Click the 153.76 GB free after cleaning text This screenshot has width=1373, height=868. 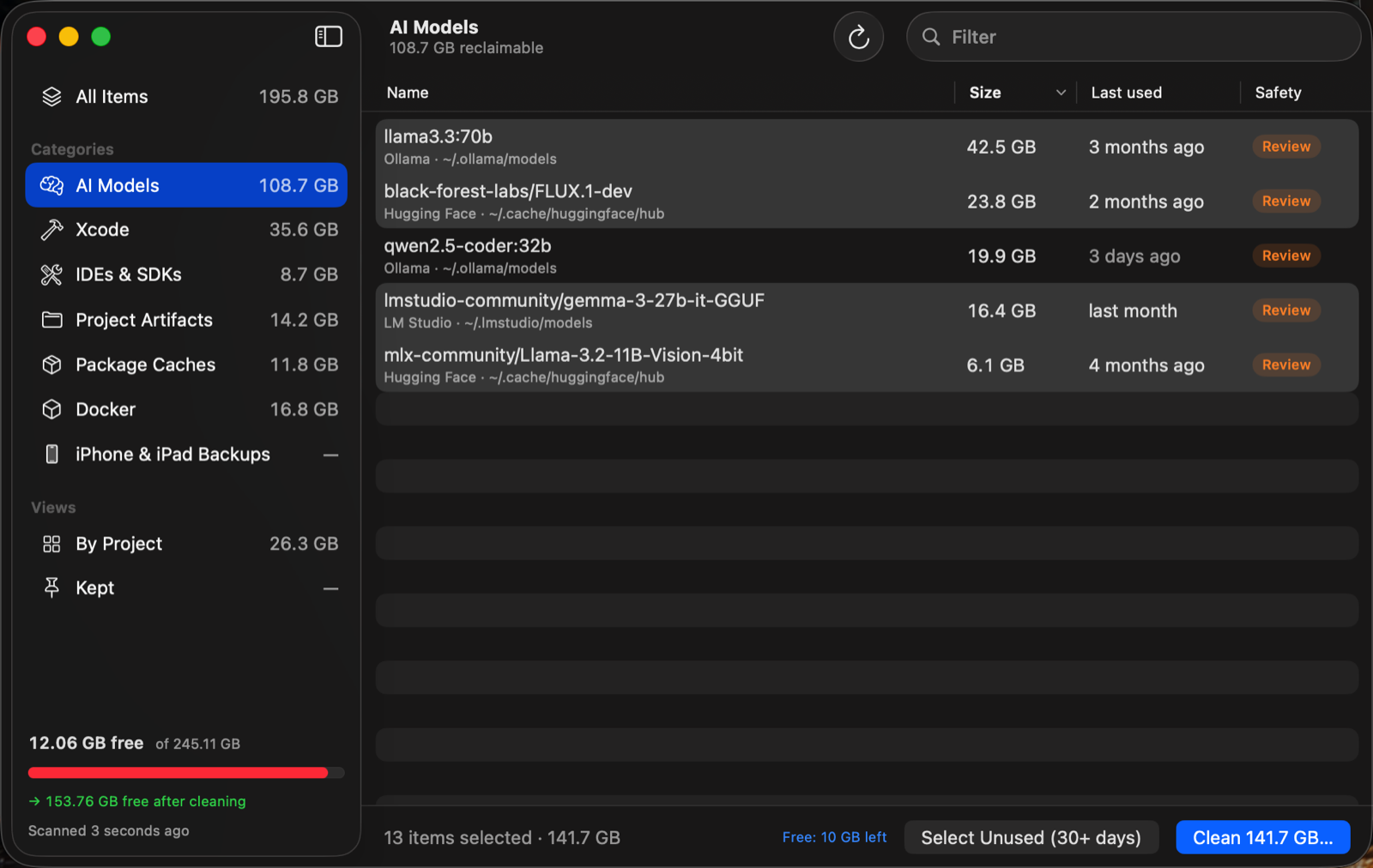(137, 801)
